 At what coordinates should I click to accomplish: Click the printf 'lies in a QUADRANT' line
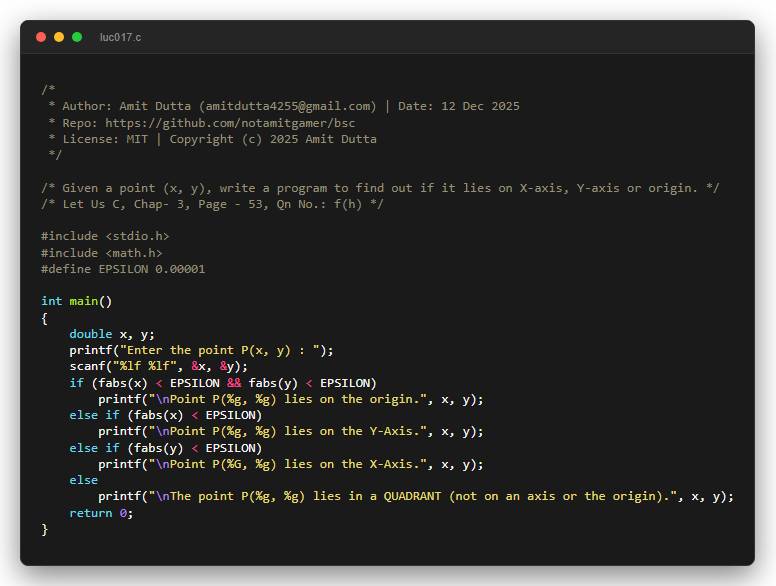click(x=416, y=496)
